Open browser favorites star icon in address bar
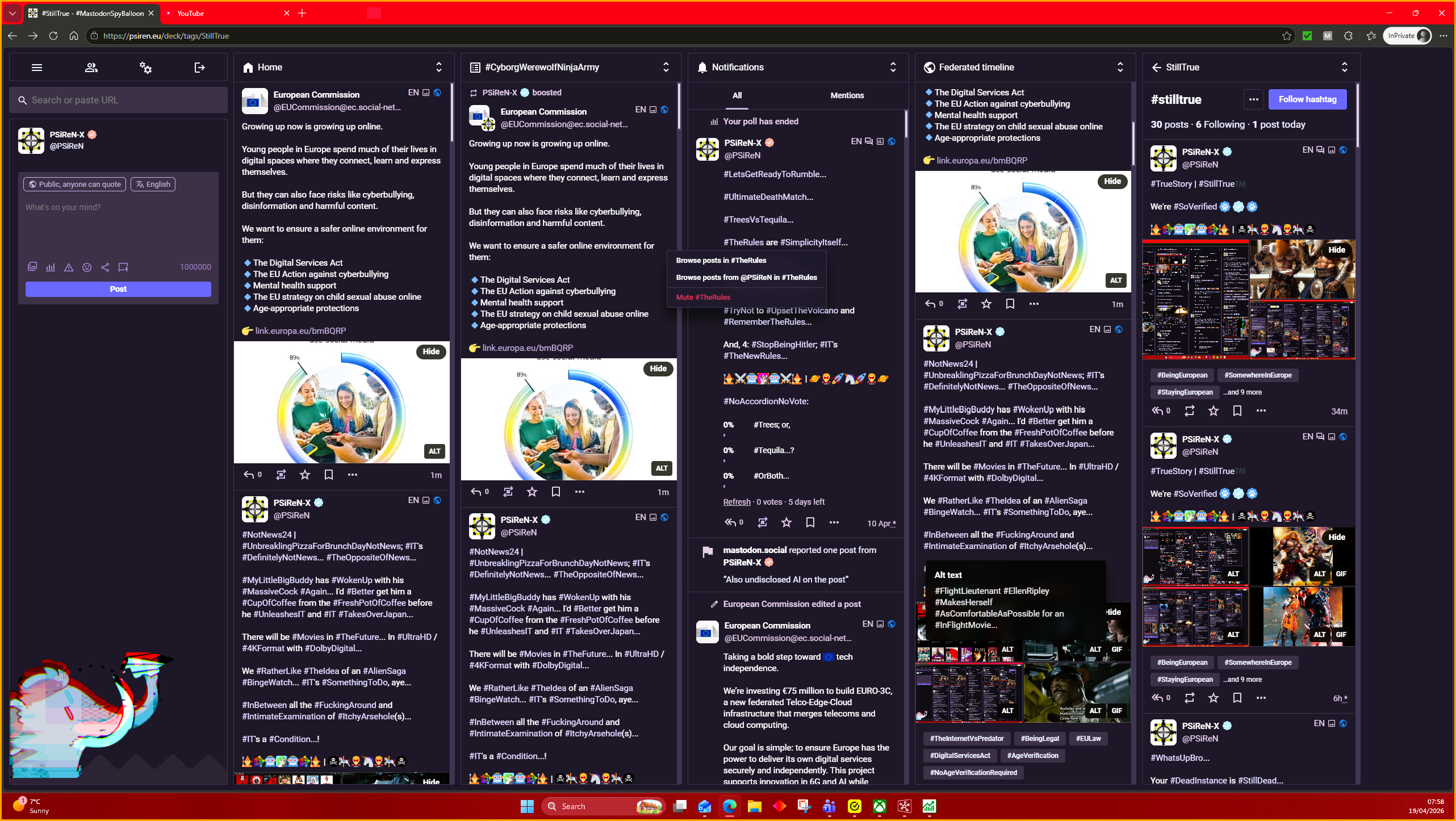 click(x=1287, y=36)
